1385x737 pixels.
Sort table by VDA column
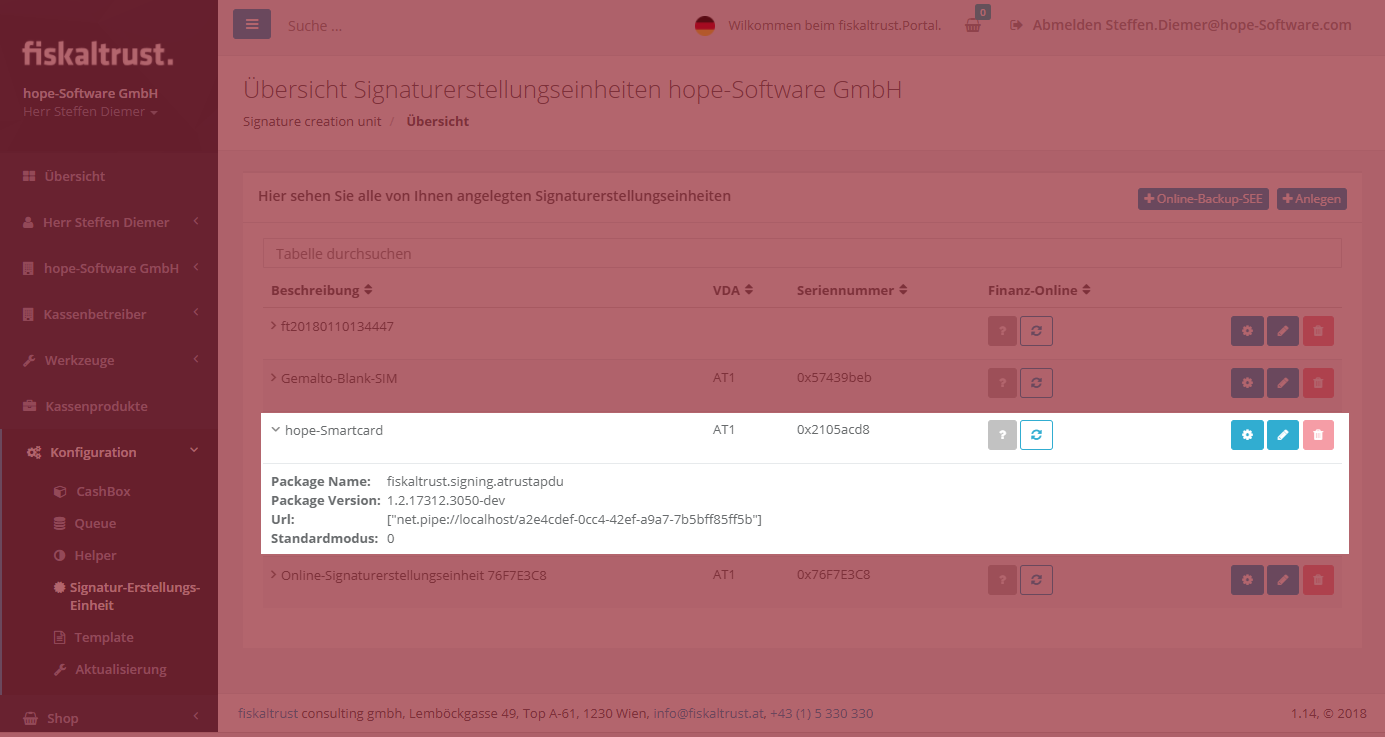(733, 290)
